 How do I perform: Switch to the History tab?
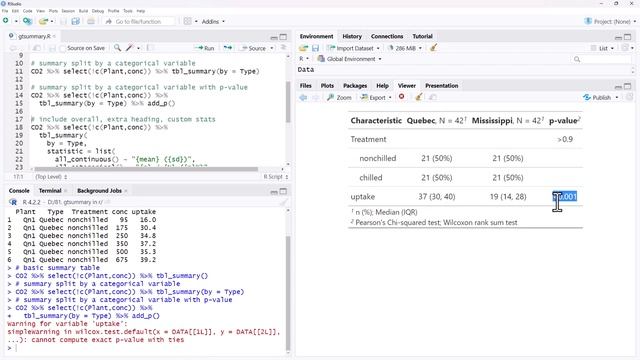coord(352,36)
